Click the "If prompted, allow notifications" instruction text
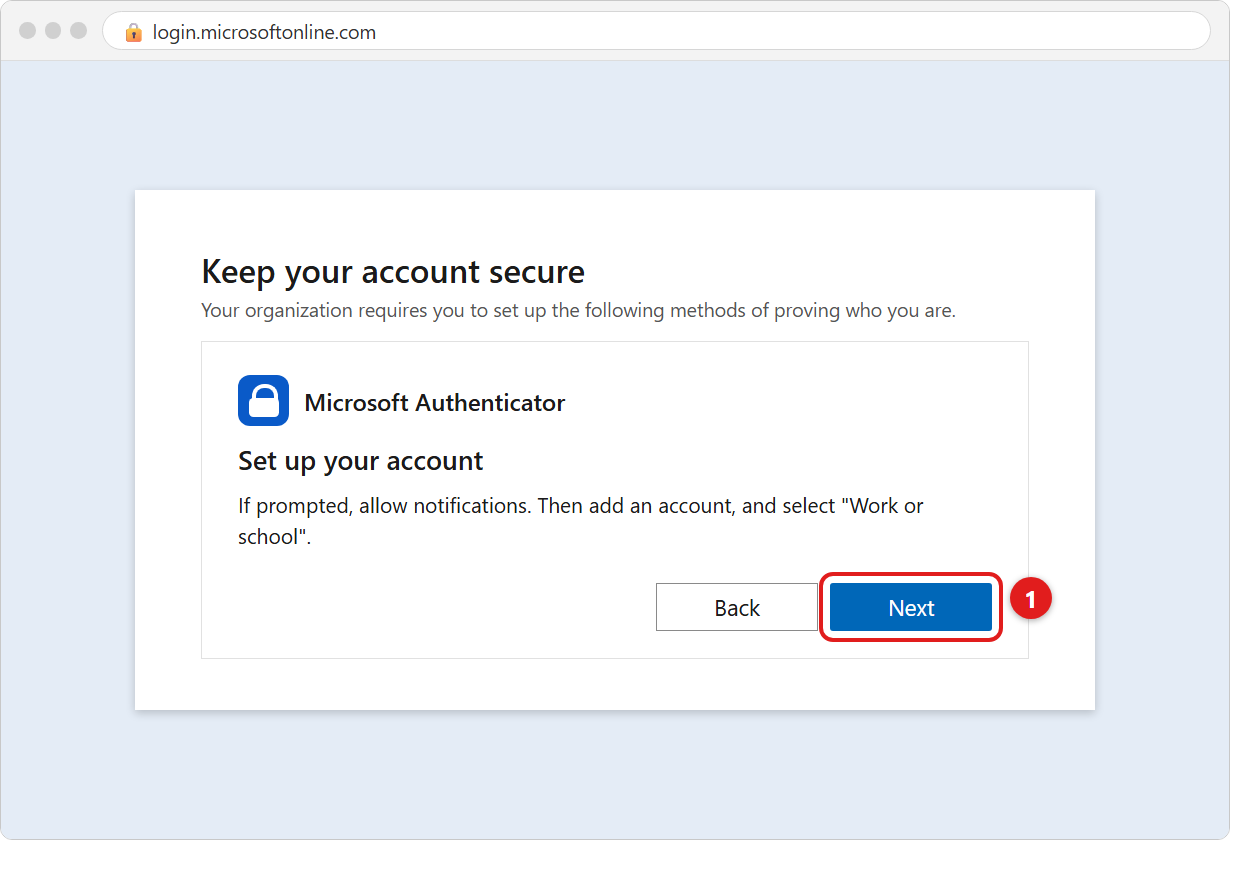 click(x=581, y=521)
